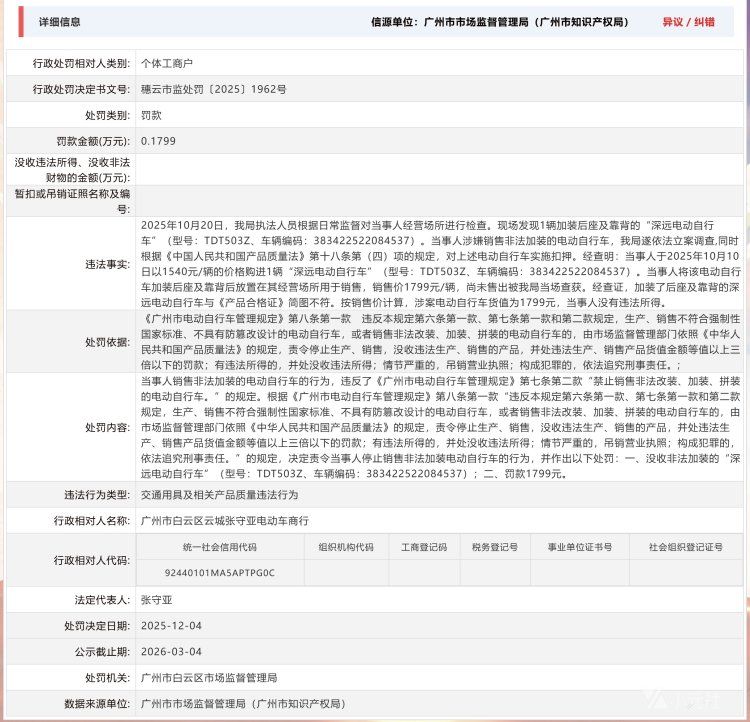Click the decision date 2025-12-04
Viewport: 750px width, 722px height.
(x=171, y=625)
